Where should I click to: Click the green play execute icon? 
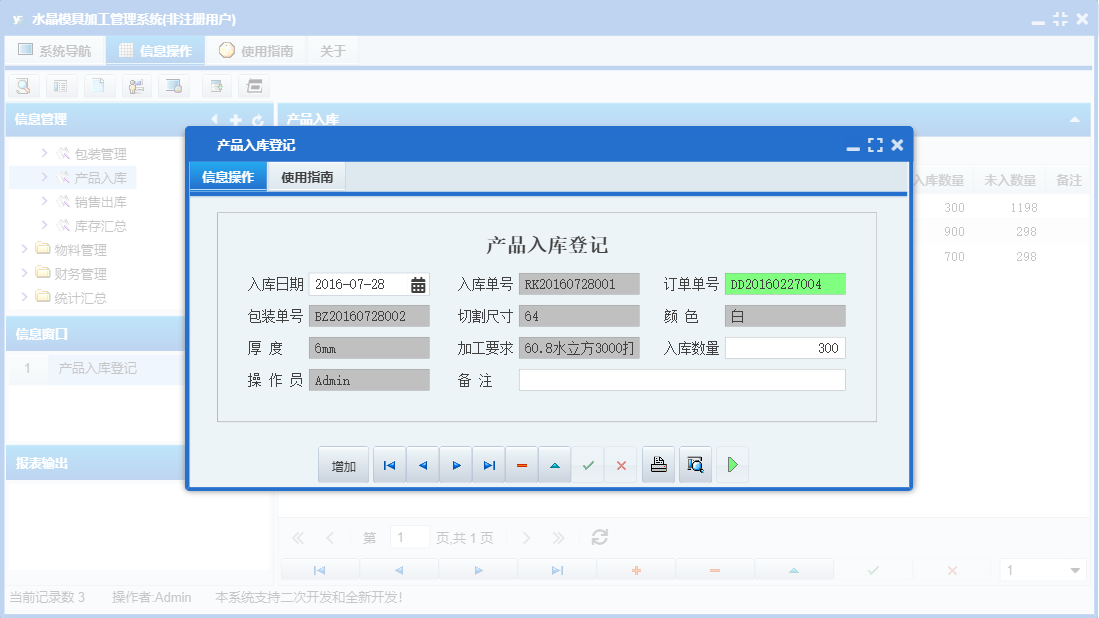coord(732,464)
